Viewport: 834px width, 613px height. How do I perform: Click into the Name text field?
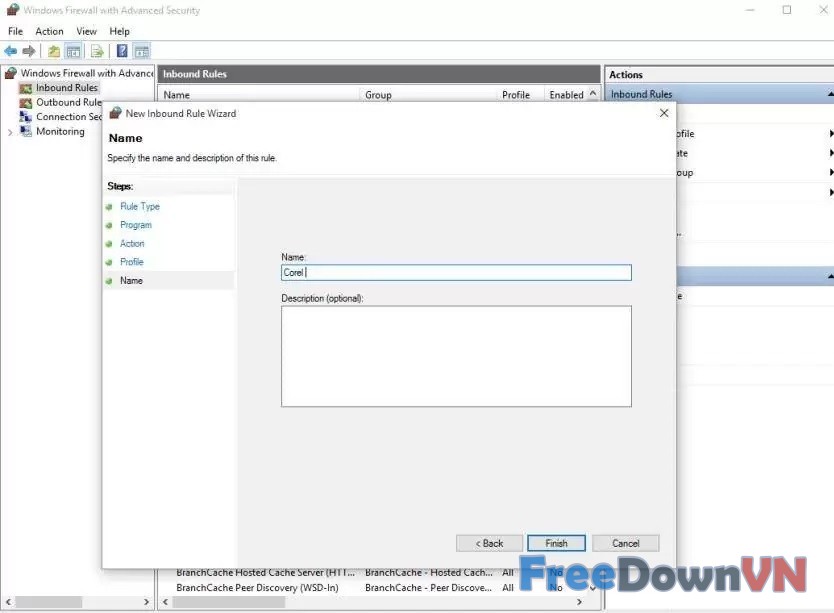(x=456, y=272)
